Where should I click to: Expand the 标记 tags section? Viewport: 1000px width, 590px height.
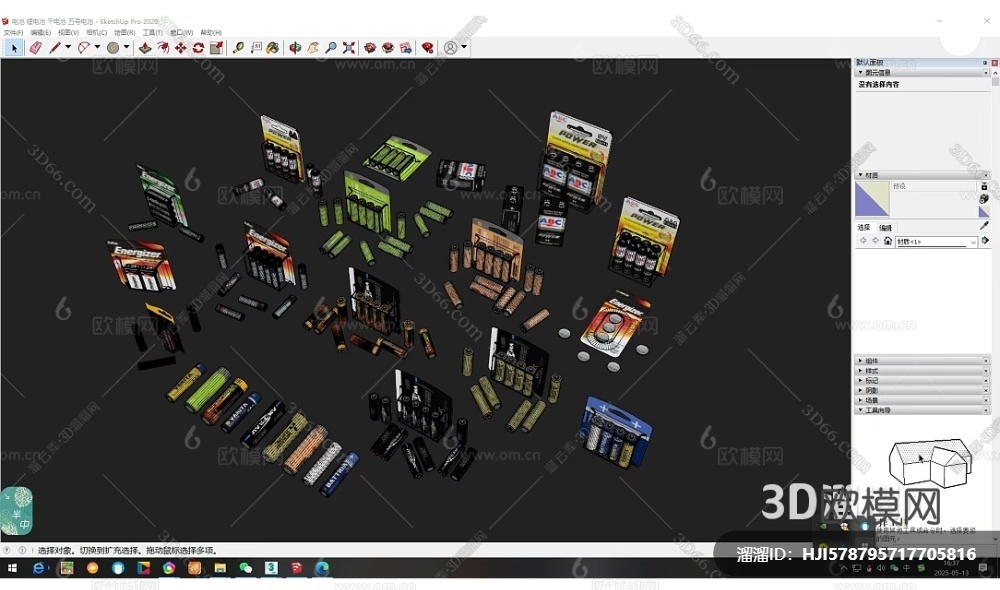tap(922, 381)
